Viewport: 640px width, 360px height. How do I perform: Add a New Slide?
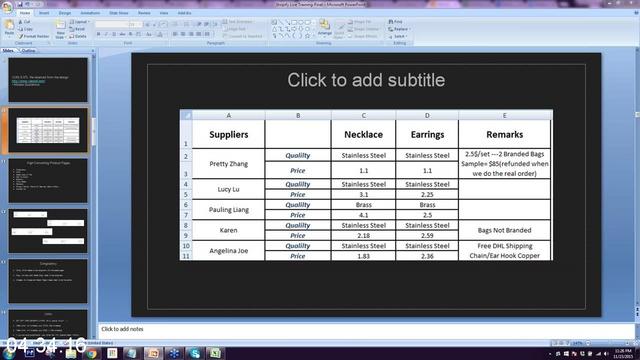coord(60,29)
